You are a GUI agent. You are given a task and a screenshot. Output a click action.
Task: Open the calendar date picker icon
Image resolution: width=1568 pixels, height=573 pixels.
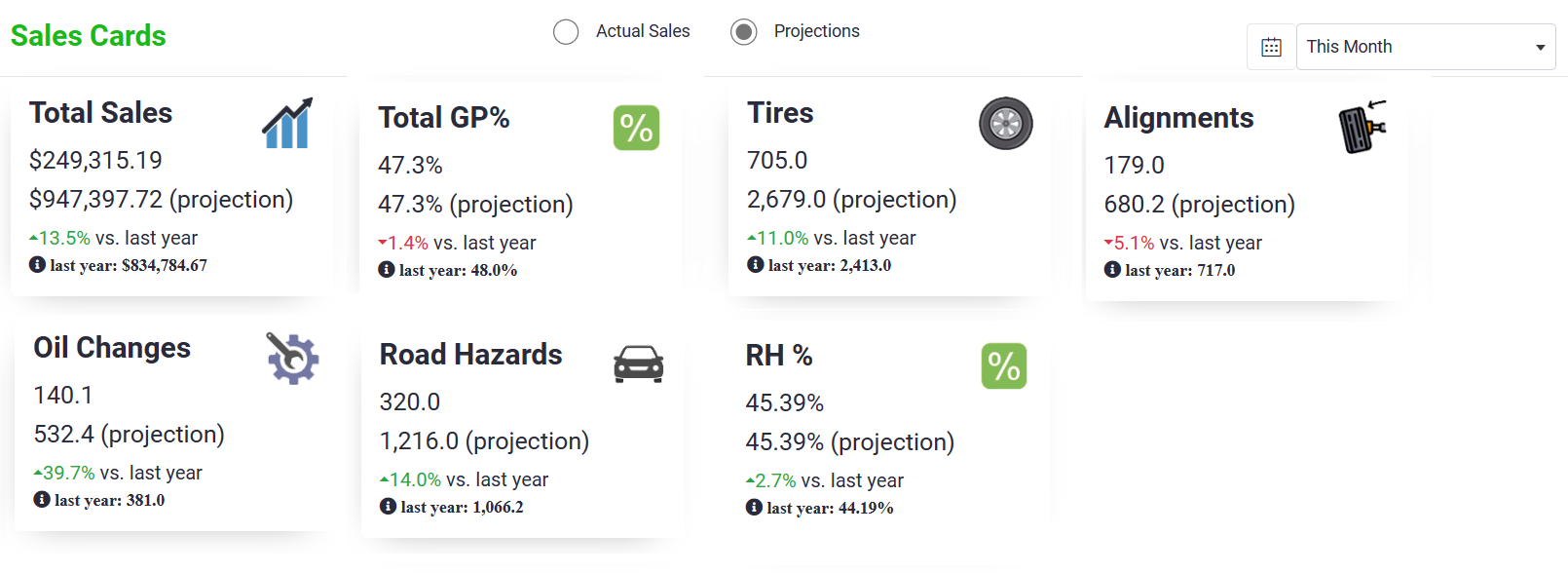point(1271,47)
